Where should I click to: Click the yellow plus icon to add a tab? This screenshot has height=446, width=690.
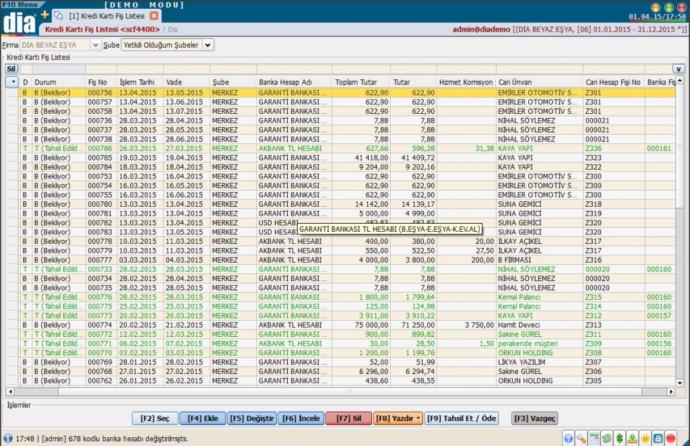point(45,15)
